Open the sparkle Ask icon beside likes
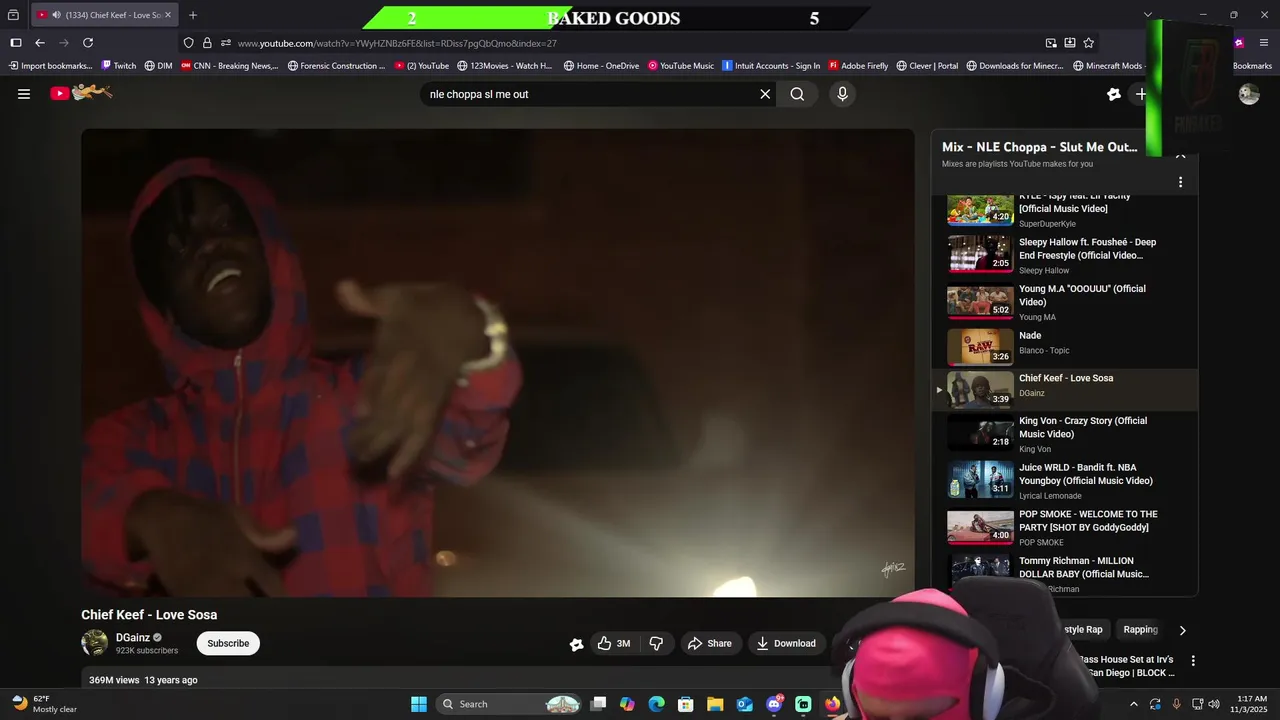The width and height of the screenshot is (1280, 720). click(576, 644)
